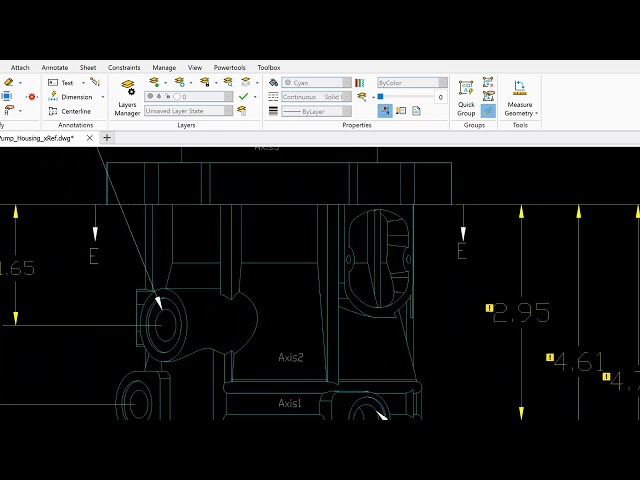Click the yellow warning badge beside 2.95
Screen dimensions: 640x480
pos(489,308)
